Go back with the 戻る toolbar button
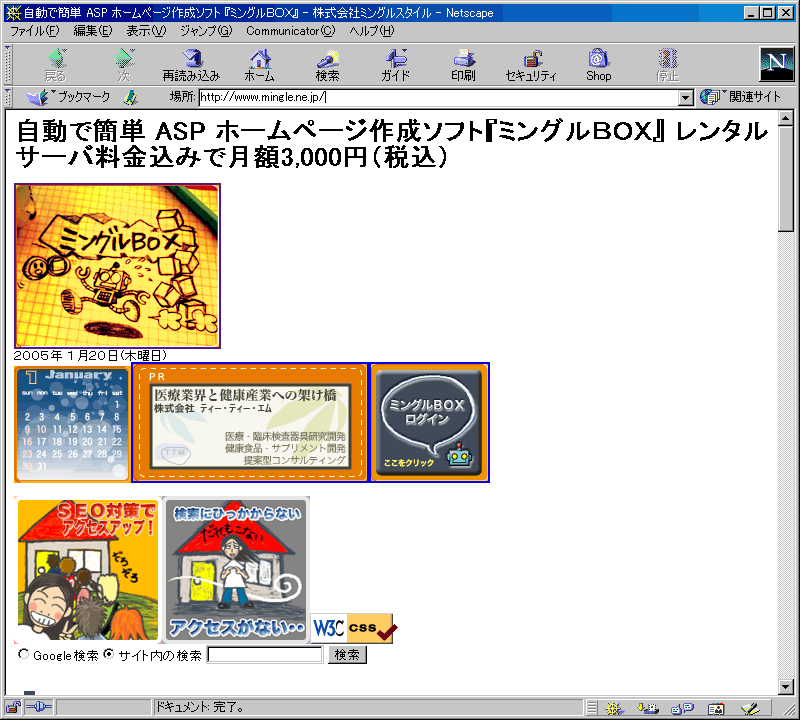 (56, 65)
